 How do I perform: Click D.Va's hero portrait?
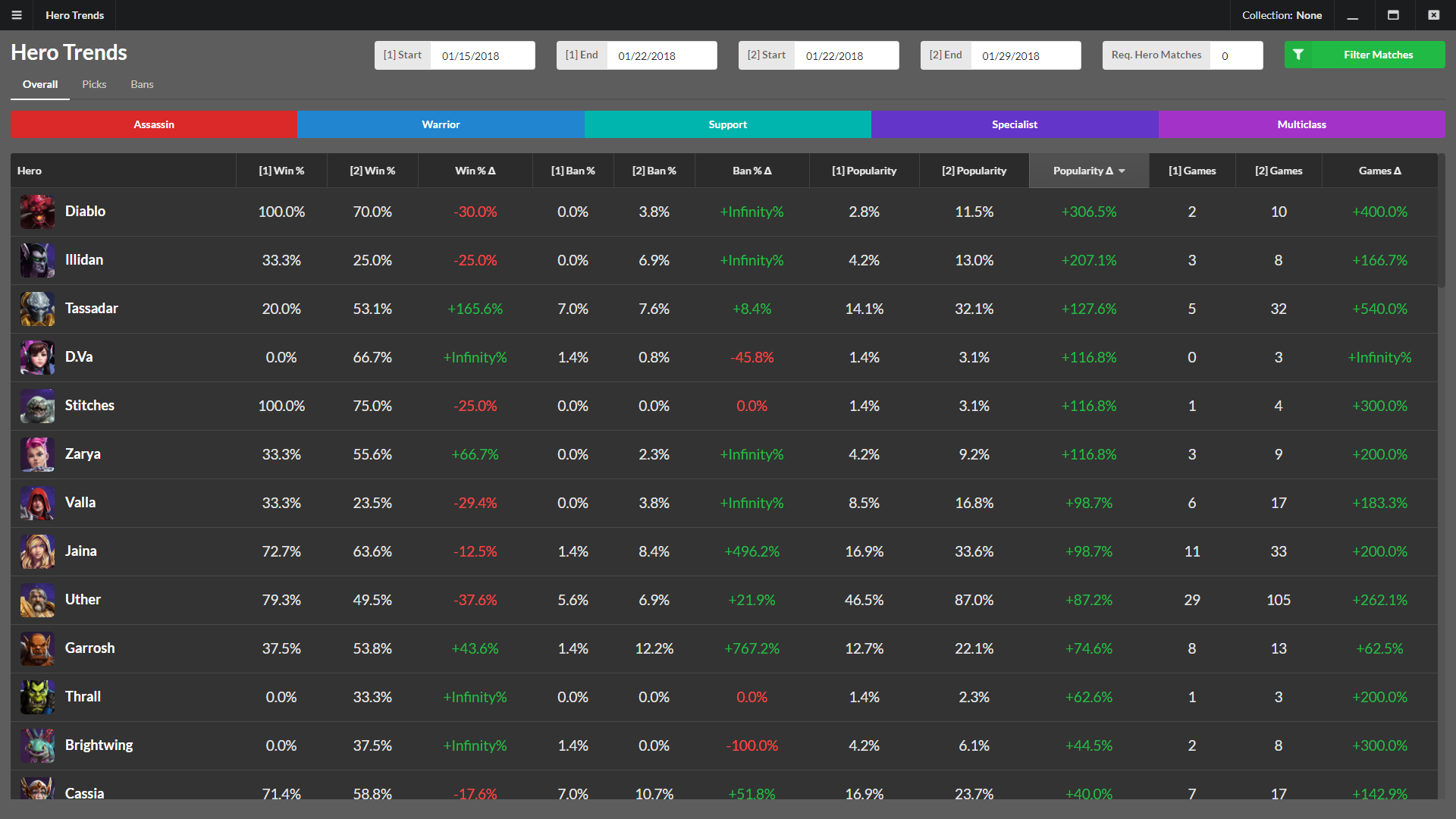tap(37, 357)
